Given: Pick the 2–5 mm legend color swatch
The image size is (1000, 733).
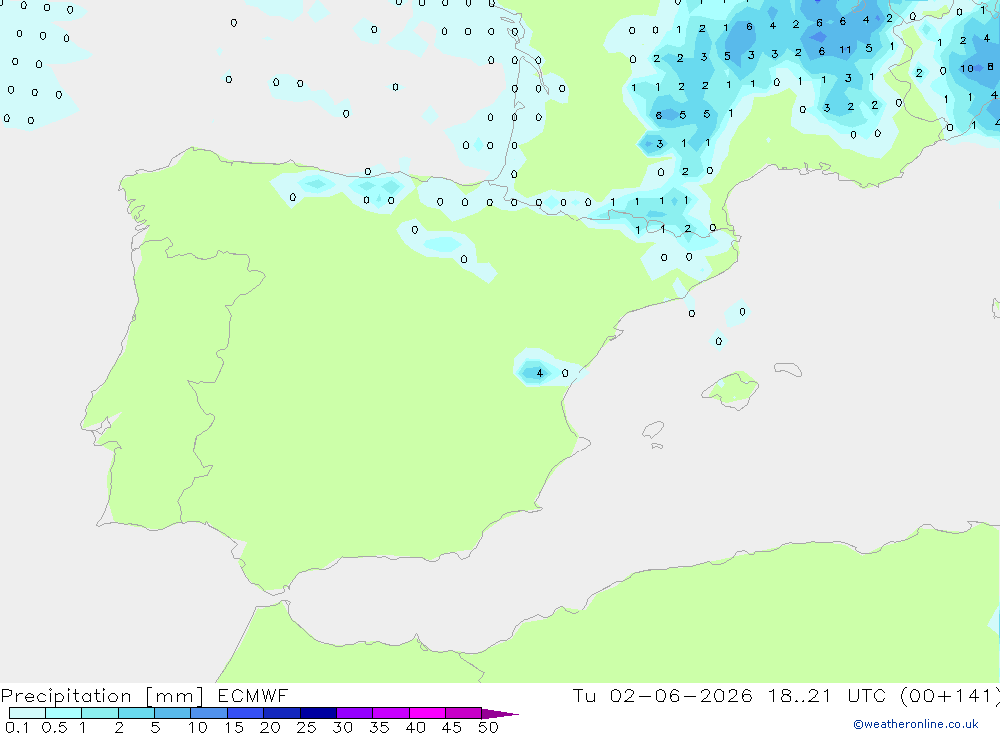Looking at the screenshot, I should [136, 713].
